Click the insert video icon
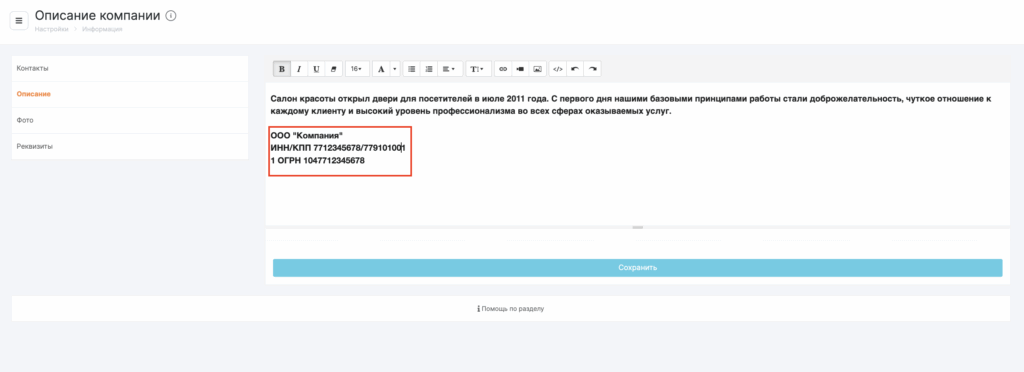 [x=520, y=69]
